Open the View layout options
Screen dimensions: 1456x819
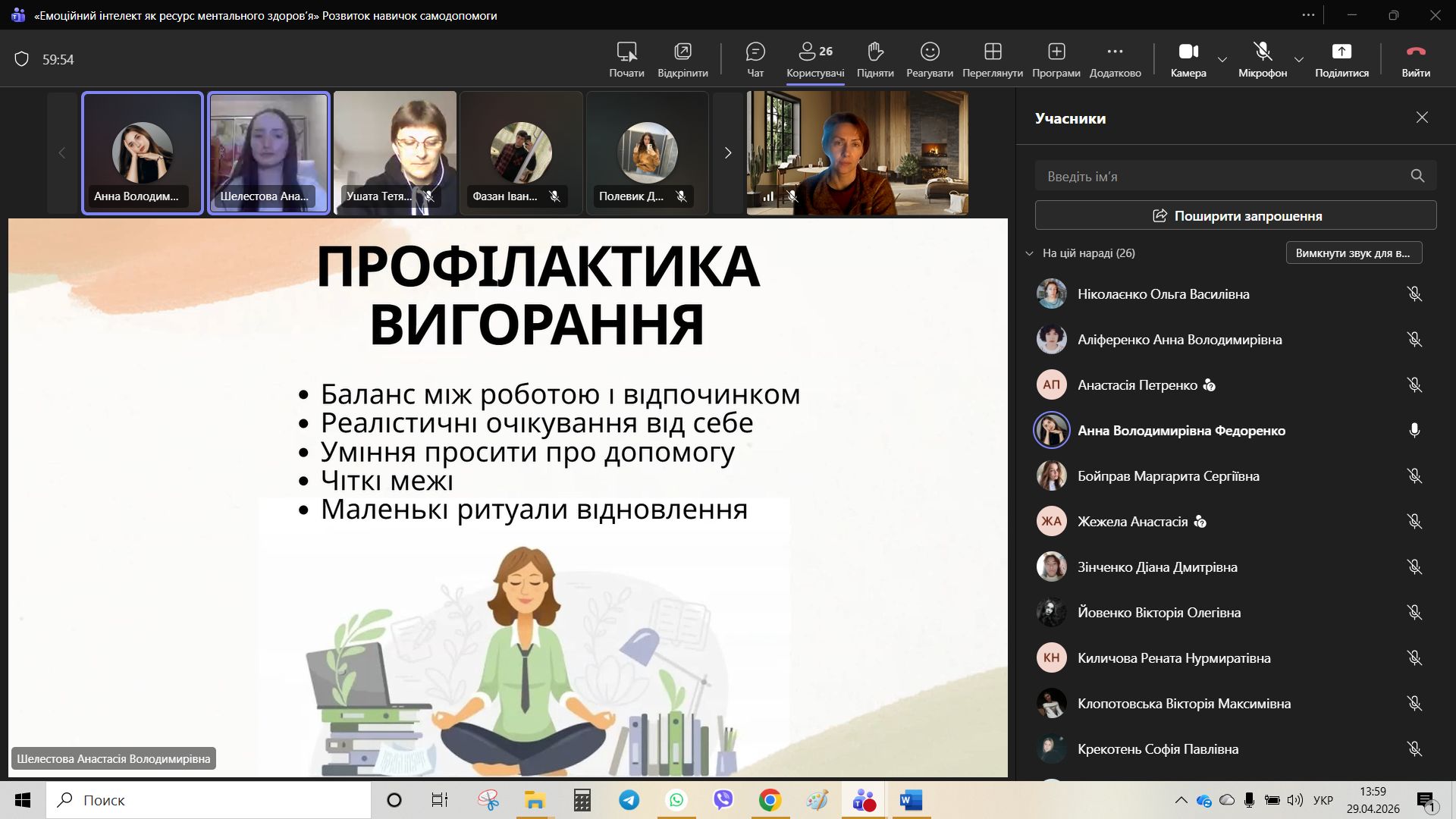[993, 52]
